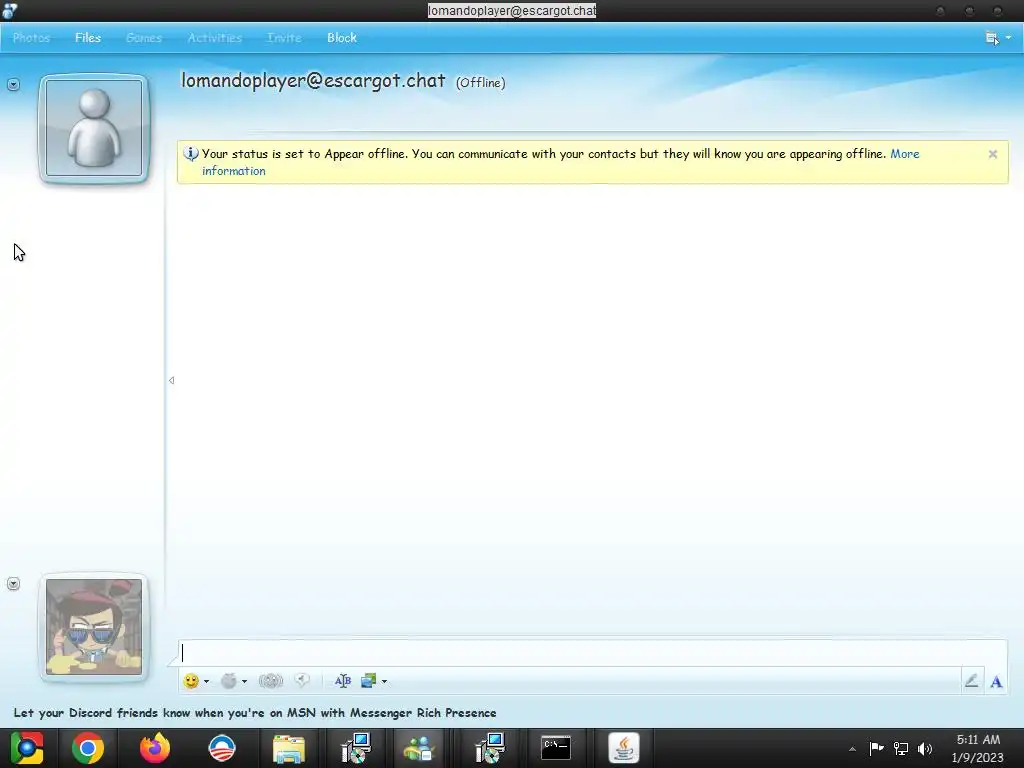Screen dimensions: 1024x768
Task: Dismiss the Appear offline notification with X
Action: pyautogui.click(x=993, y=154)
